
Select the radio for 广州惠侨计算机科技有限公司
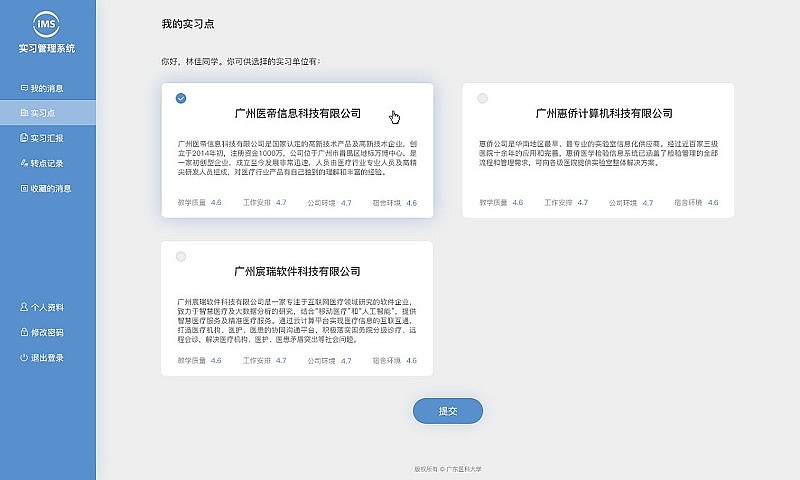[482, 98]
